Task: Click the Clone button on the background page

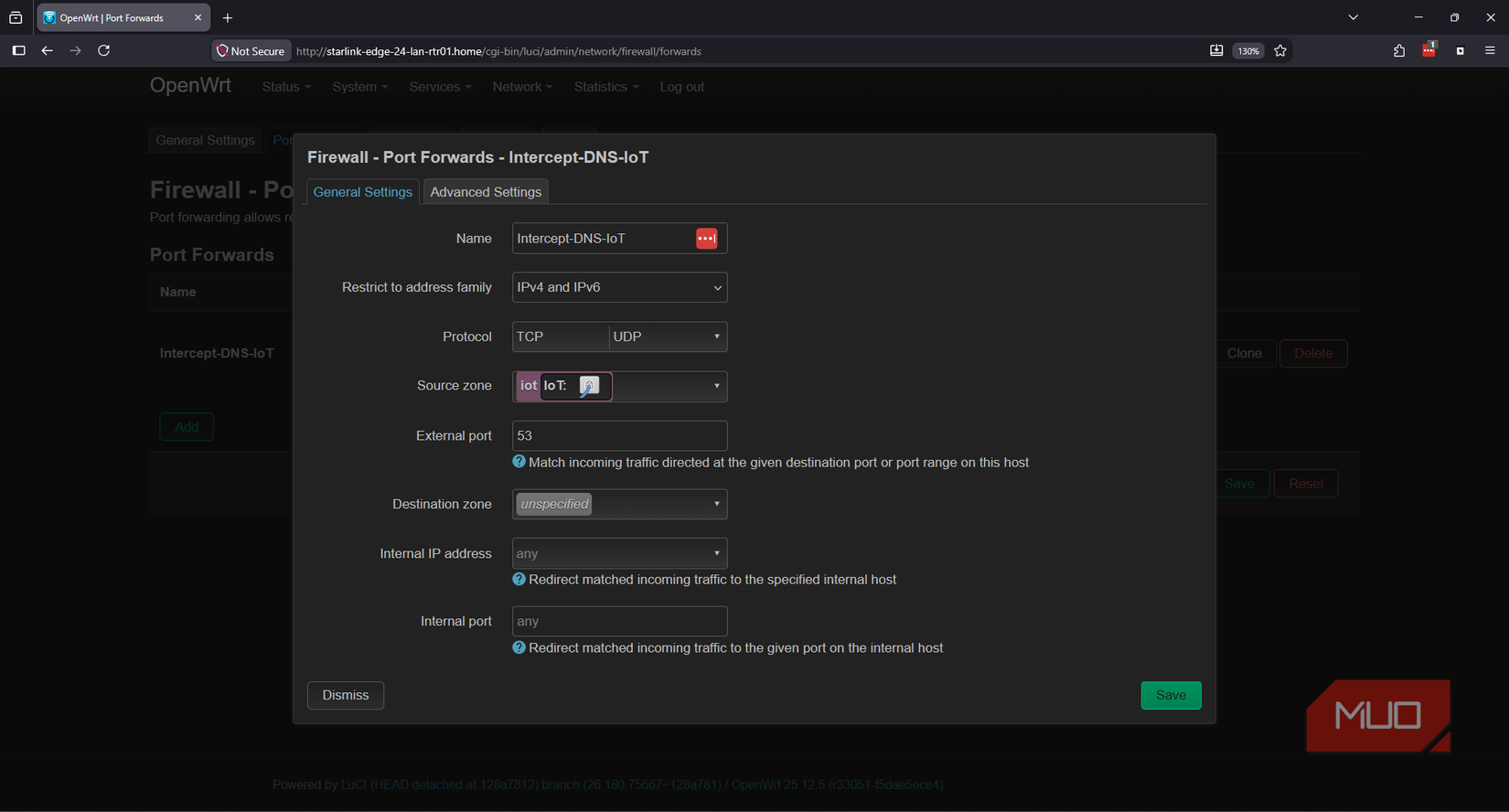Action: click(x=1244, y=353)
